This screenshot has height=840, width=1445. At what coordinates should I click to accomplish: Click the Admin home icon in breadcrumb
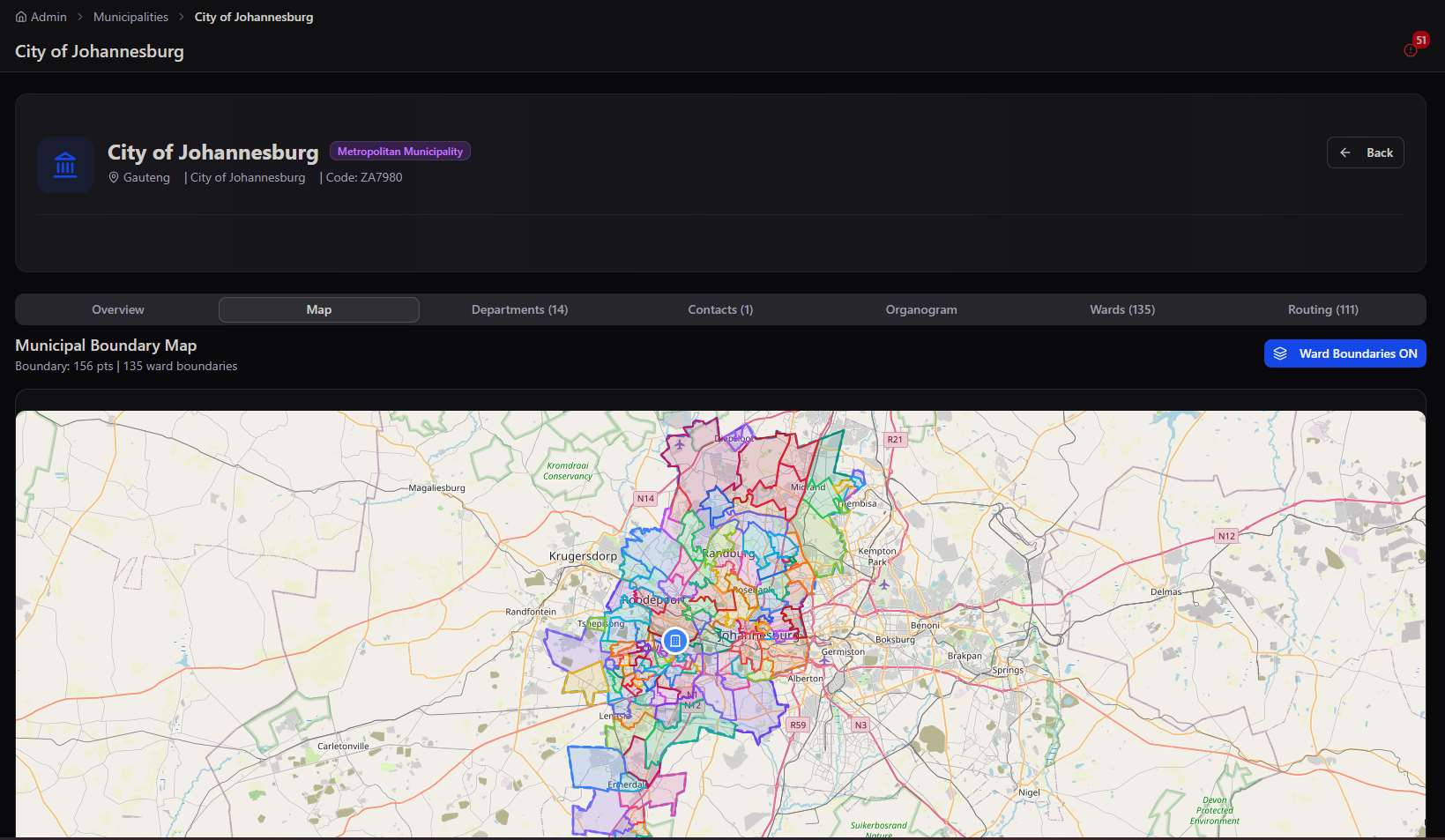point(21,17)
